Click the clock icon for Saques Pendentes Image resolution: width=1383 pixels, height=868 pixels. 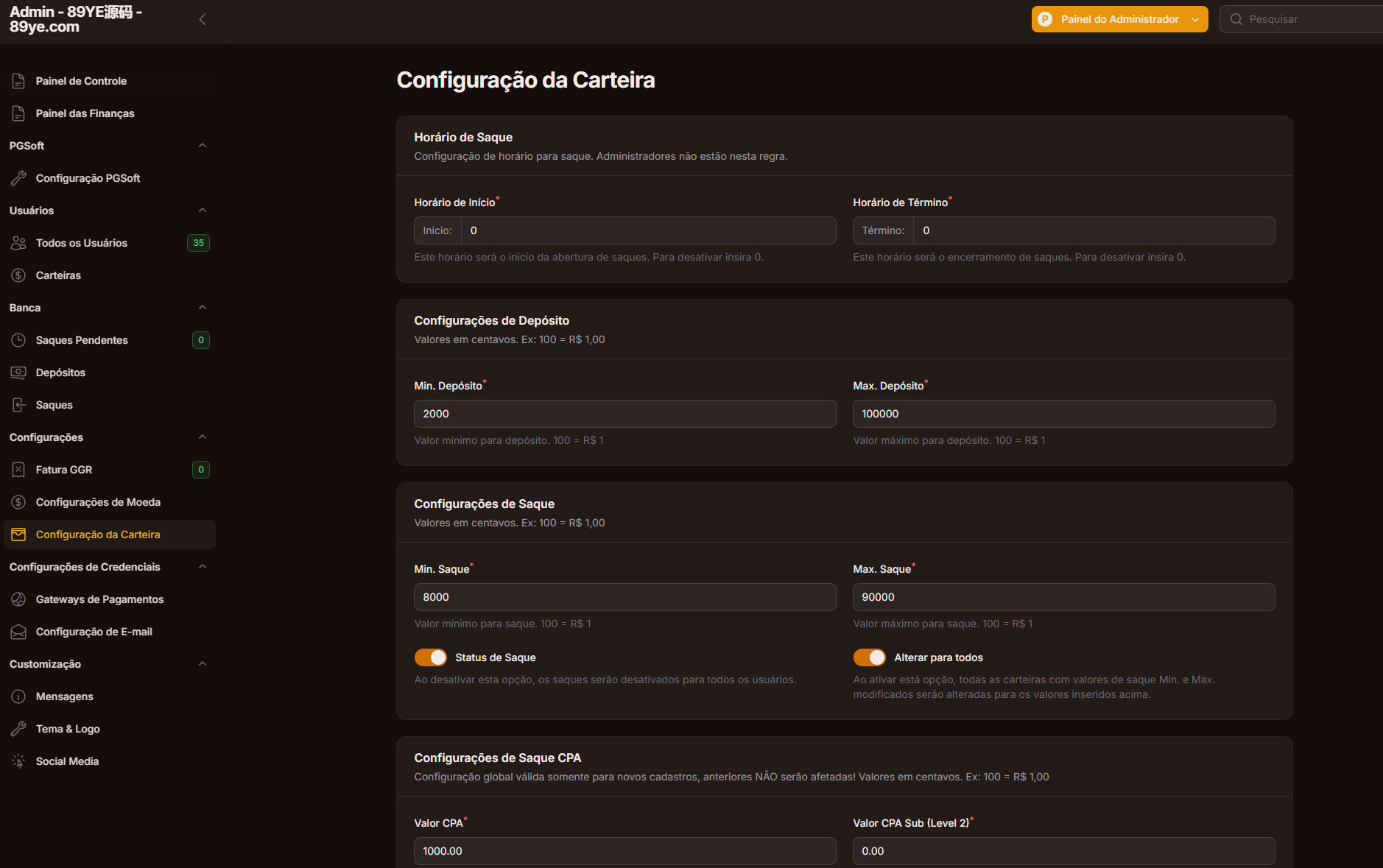18,340
